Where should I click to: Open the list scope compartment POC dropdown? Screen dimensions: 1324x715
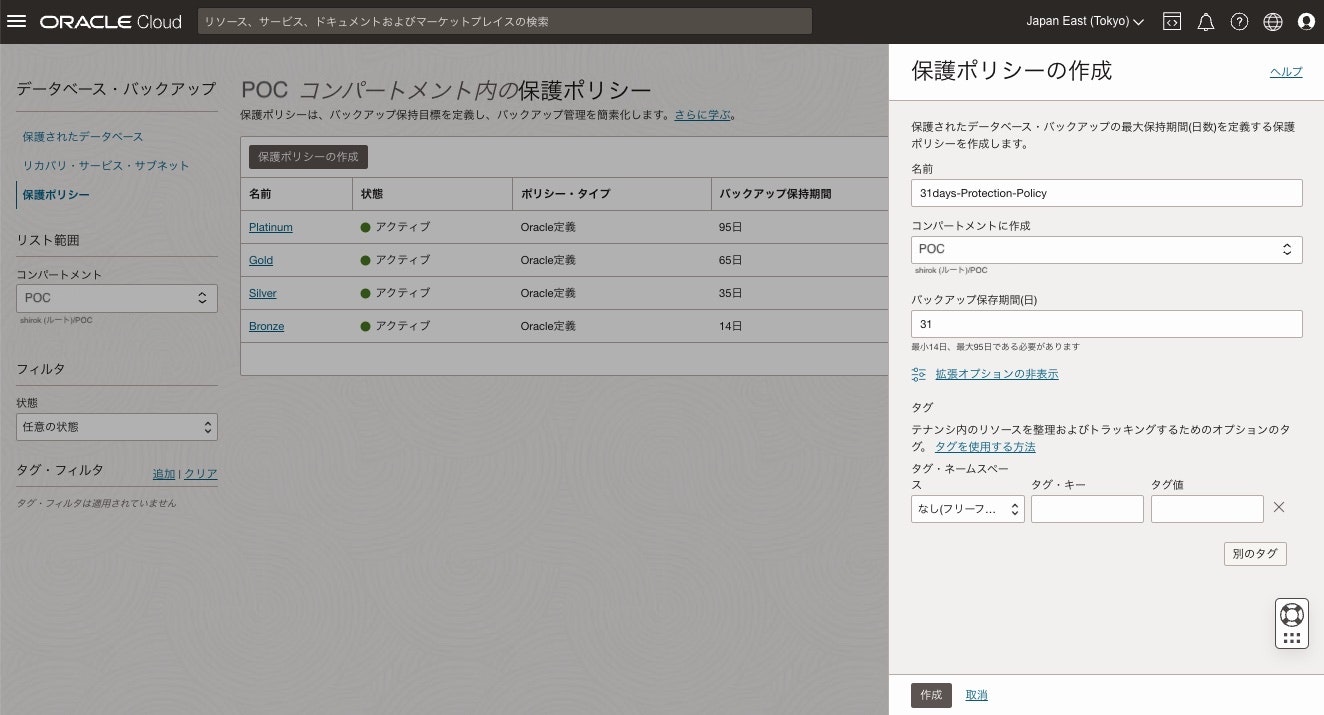click(117, 298)
